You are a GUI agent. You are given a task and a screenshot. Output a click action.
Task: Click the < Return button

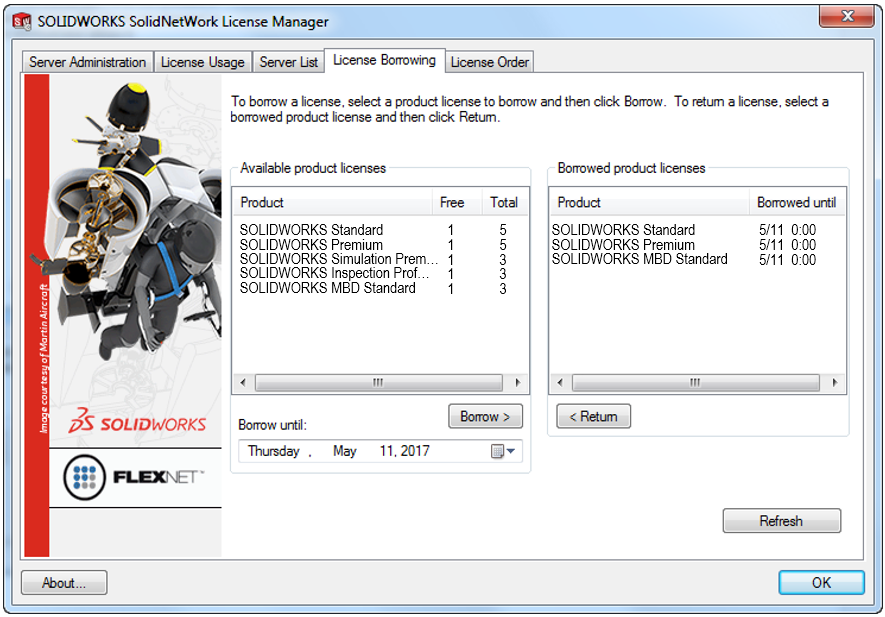tap(593, 417)
